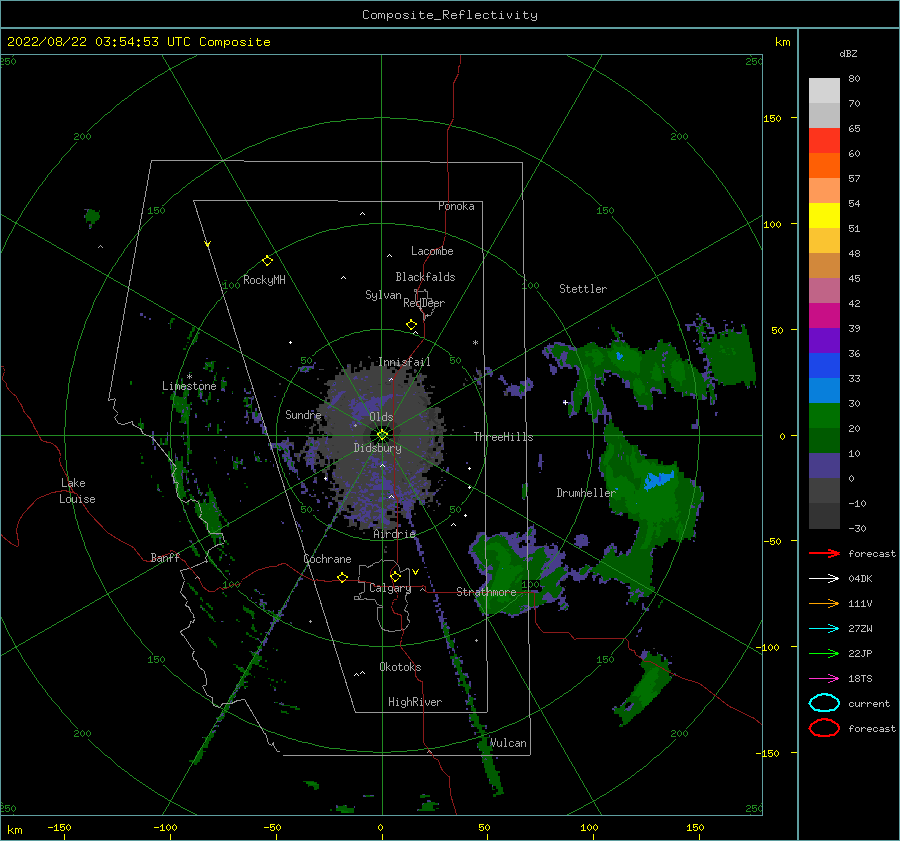Select yellow diamond marker beside RockyMH

[x=267, y=261]
